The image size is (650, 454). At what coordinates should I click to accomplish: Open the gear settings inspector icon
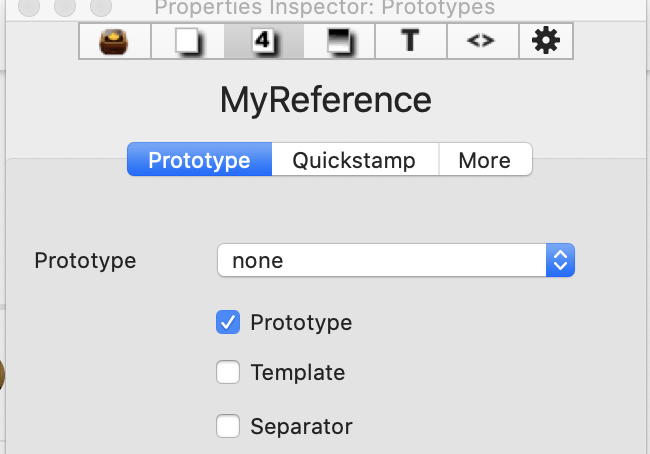pyautogui.click(x=546, y=41)
